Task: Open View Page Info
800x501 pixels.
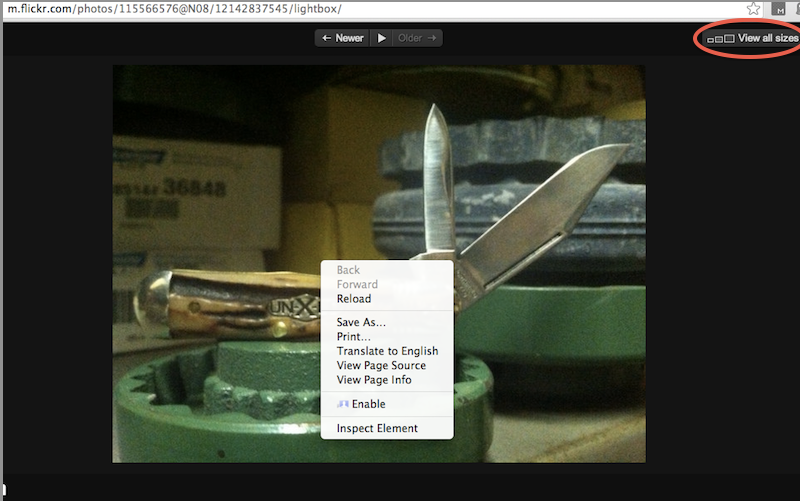Action: pos(387,380)
